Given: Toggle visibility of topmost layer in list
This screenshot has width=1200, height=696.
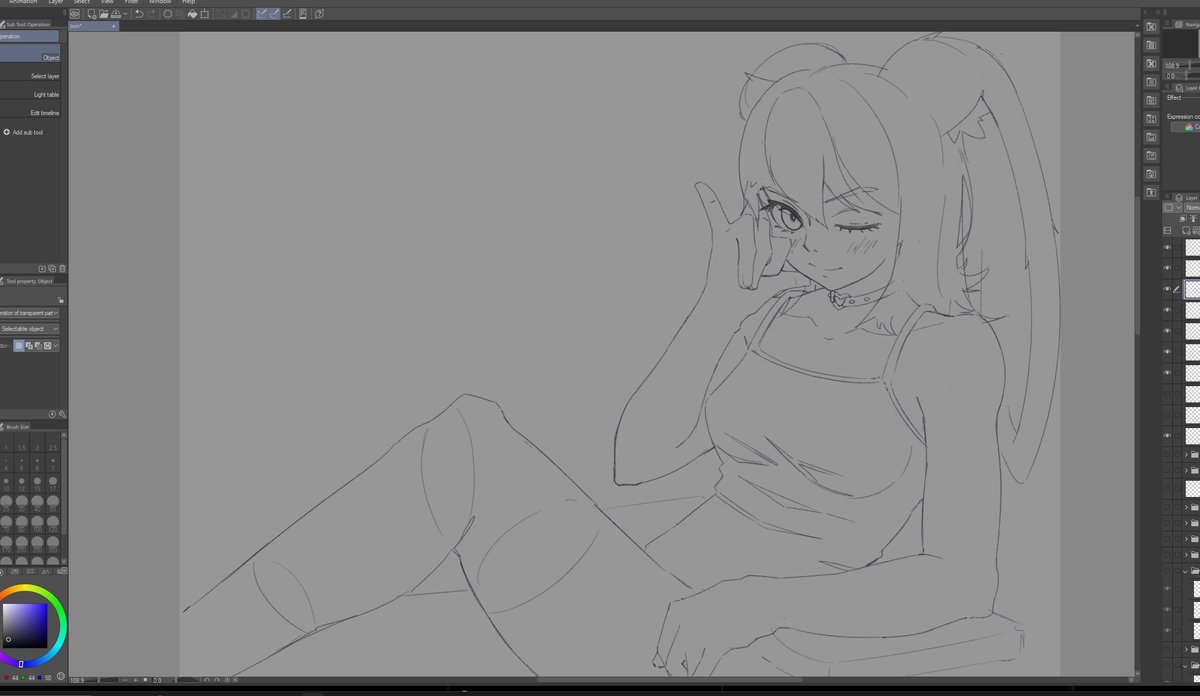Looking at the screenshot, I should 1167,247.
